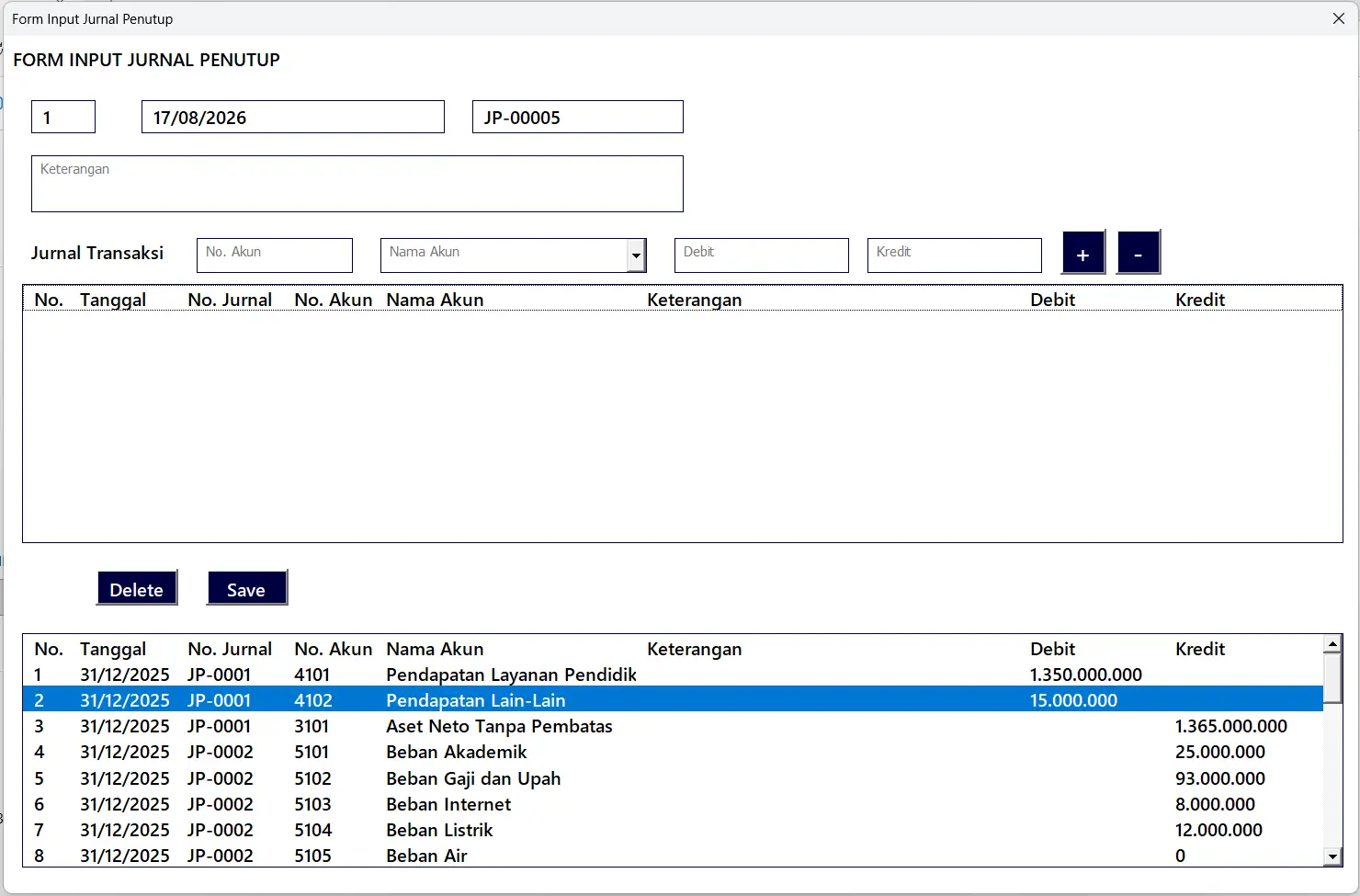
Task: Select row Beban Akademik
Action: 673,752
